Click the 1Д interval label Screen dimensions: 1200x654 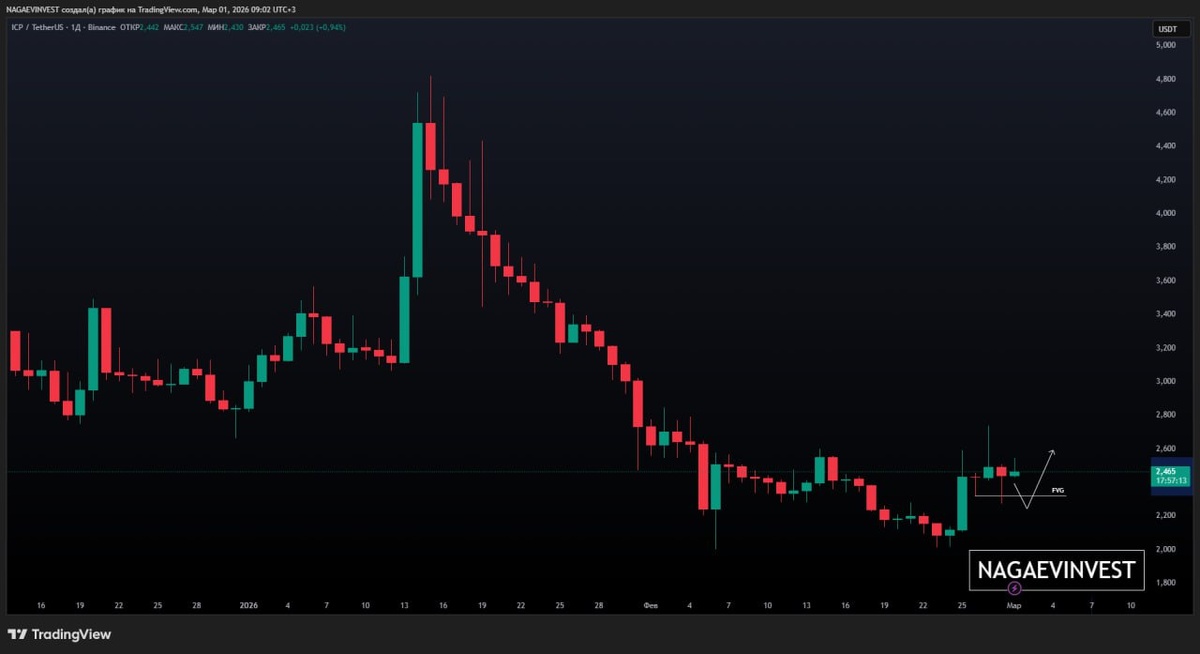tap(77, 28)
